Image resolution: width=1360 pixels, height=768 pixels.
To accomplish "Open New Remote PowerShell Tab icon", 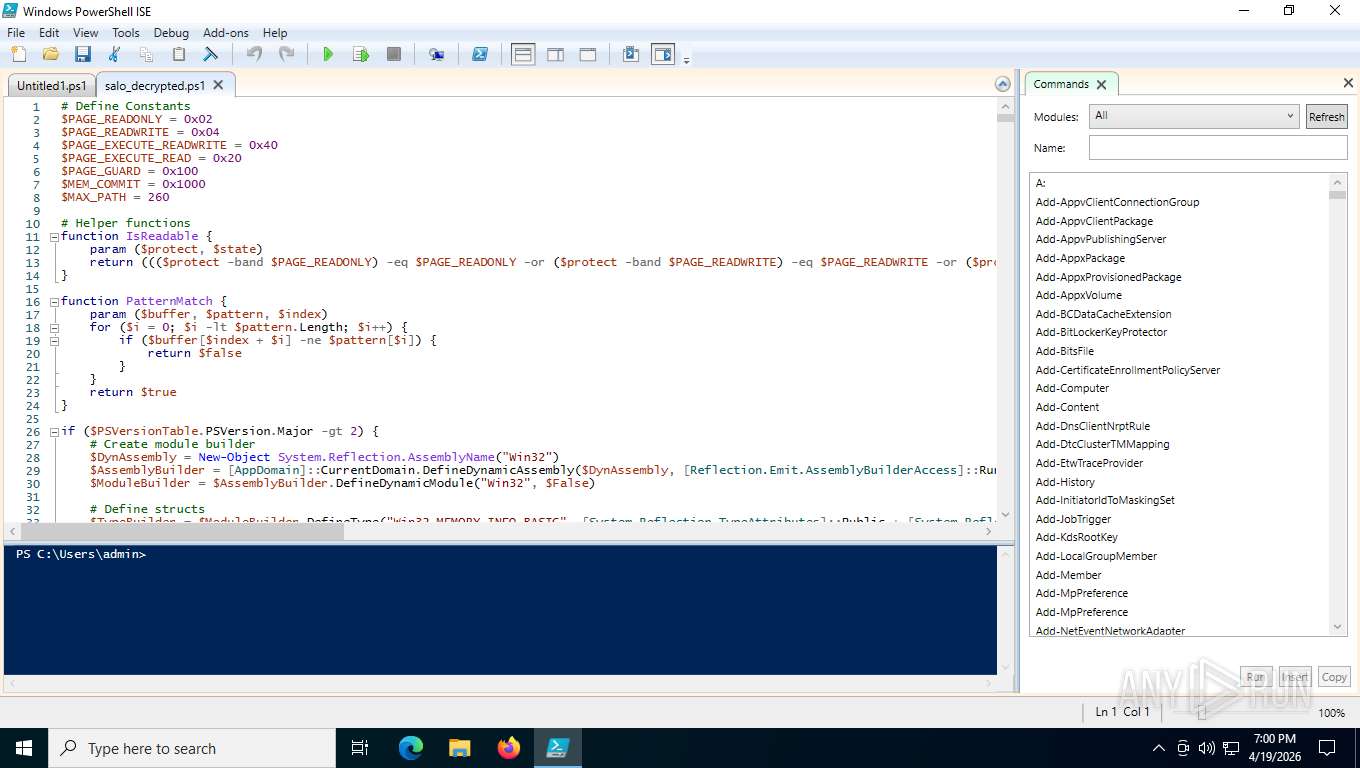I will pos(437,54).
